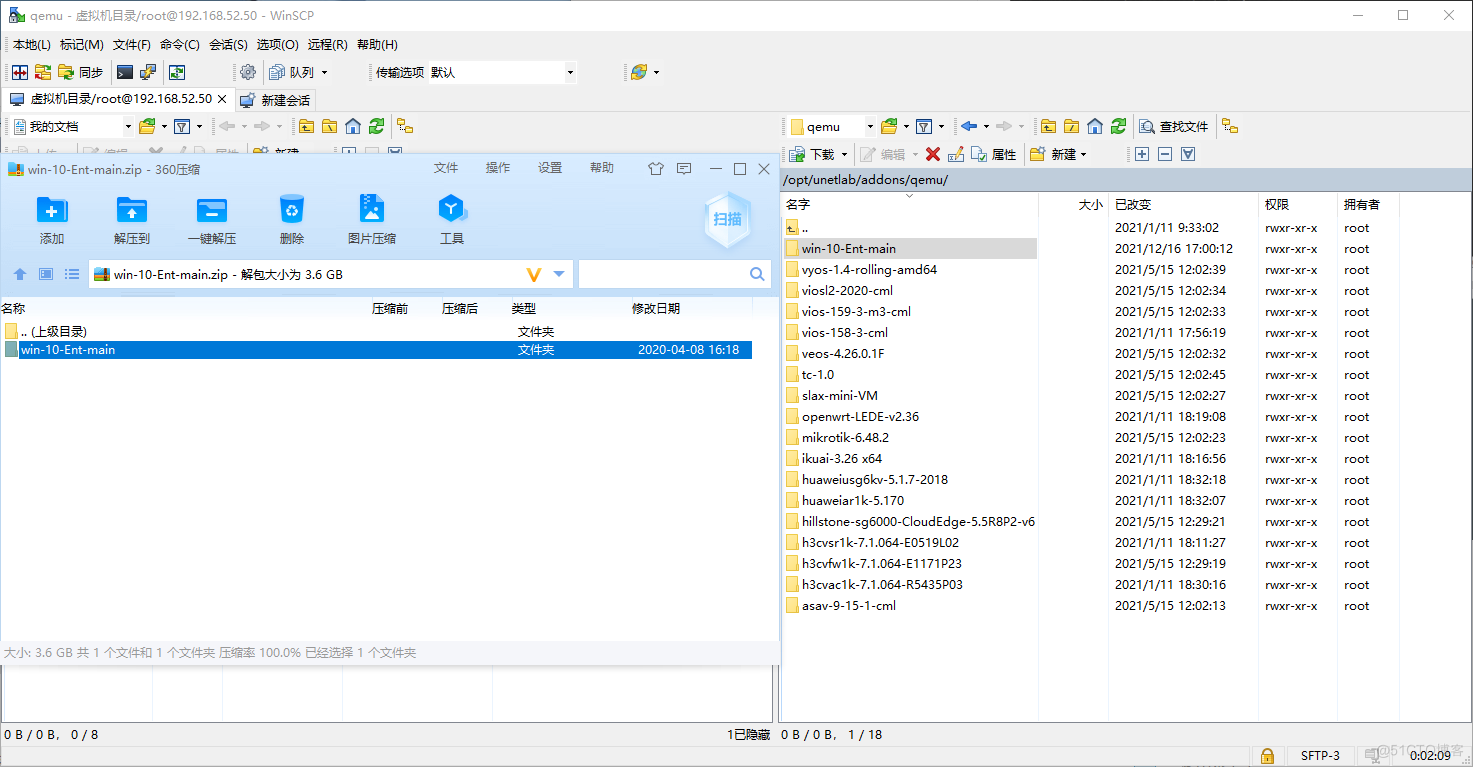
Task: Refresh the remote panel
Action: tap(1118, 126)
